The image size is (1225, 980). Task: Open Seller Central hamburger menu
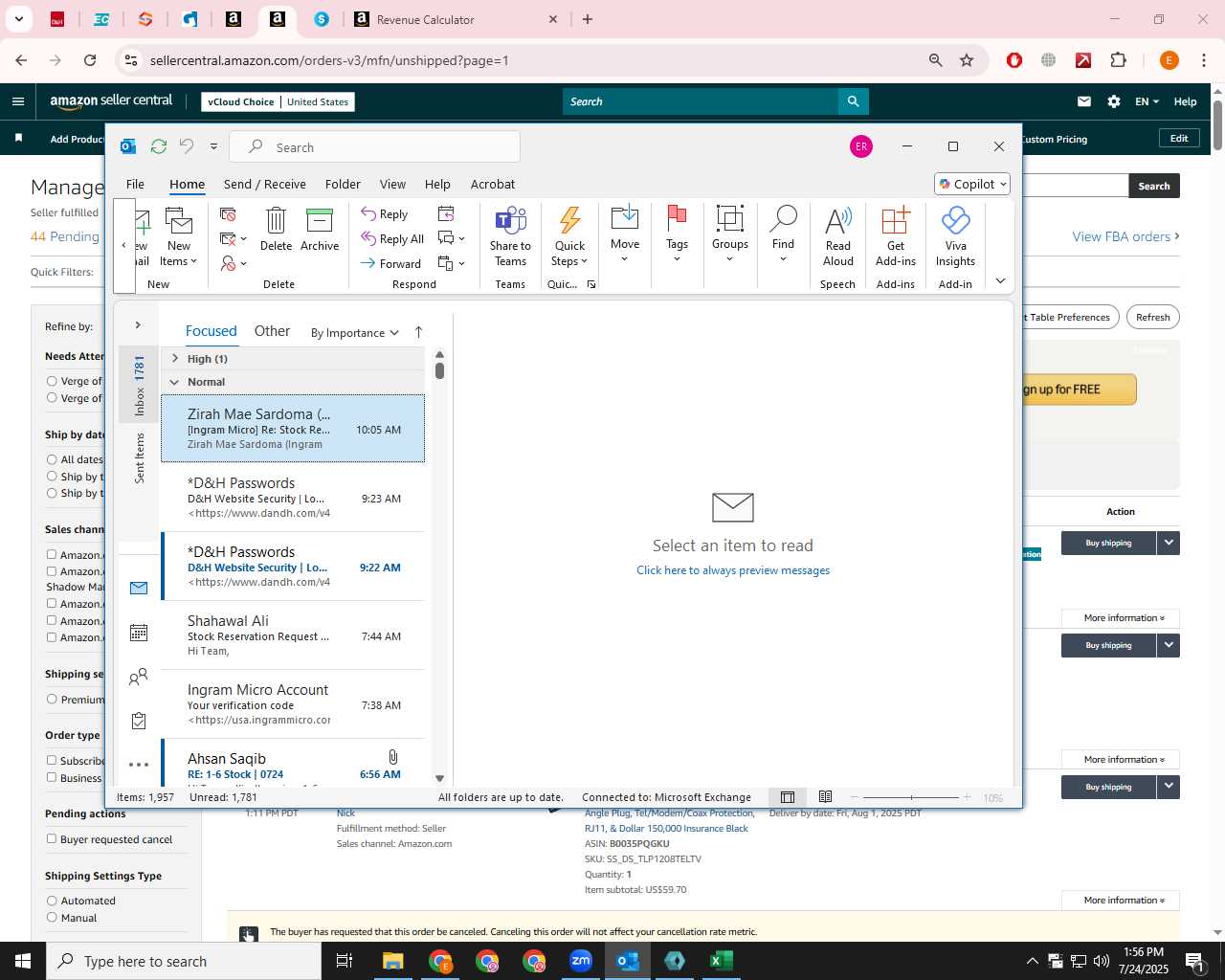[x=18, y=101]
